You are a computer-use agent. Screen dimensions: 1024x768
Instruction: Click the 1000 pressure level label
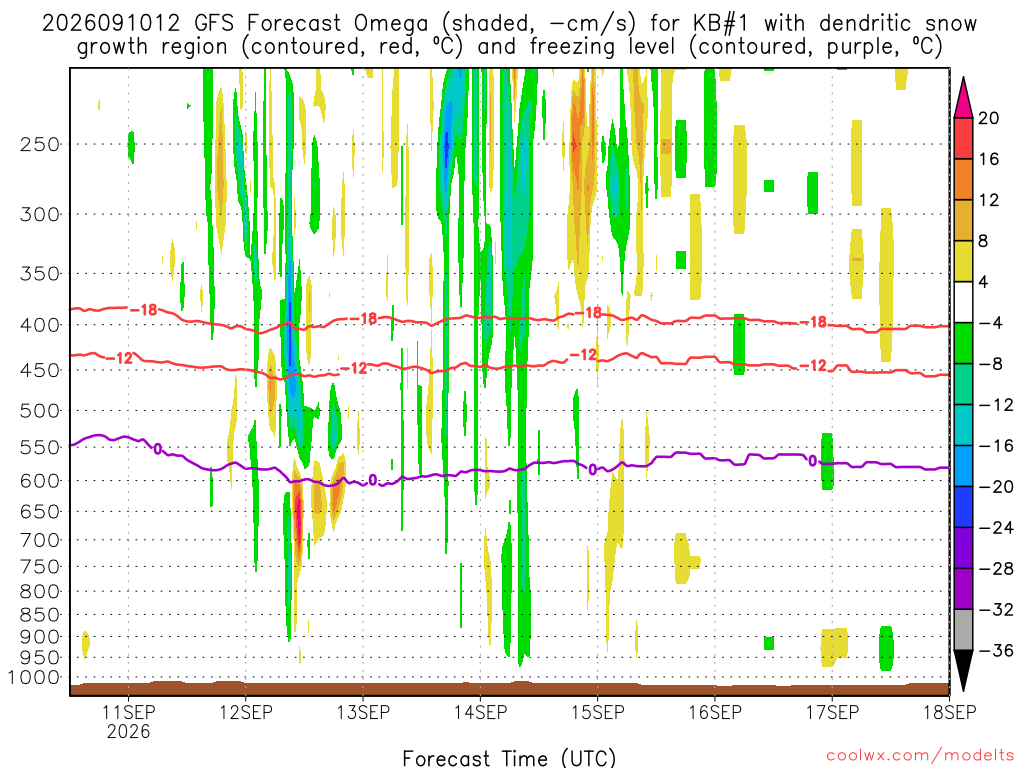coord(34,677)
